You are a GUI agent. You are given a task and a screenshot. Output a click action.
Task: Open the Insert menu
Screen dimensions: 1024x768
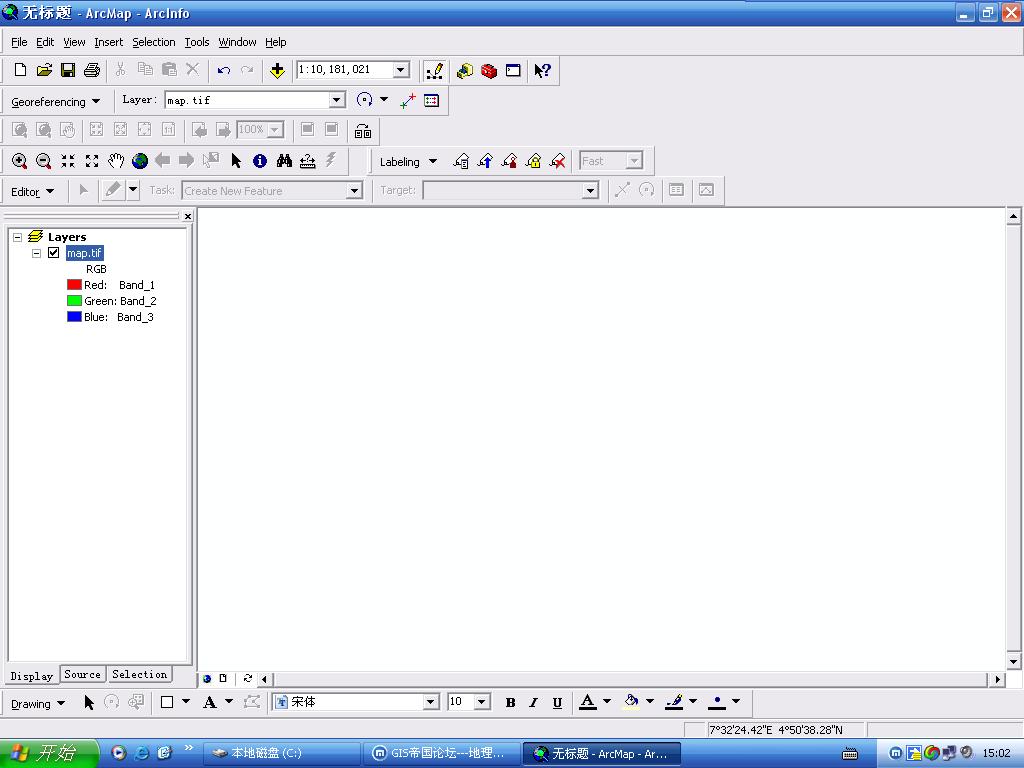108,42
